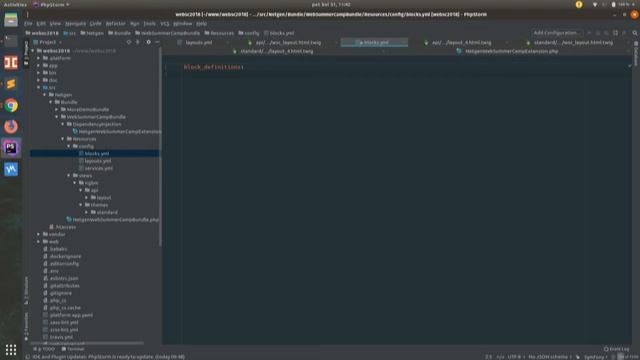Open Google Chrome from the dock
Image resolution: width=640 pixels, height=360 pixels.
11,105
